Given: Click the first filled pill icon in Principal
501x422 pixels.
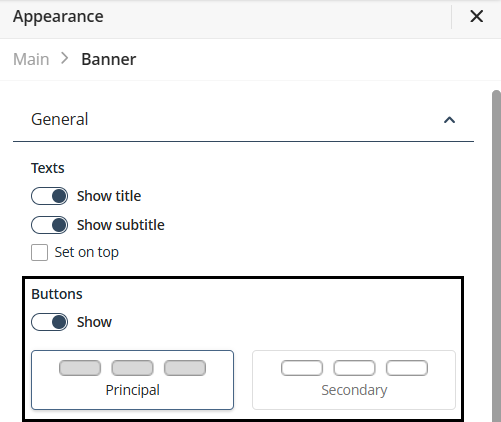Looking at the screenshot, I should click(x=80, y=368).
